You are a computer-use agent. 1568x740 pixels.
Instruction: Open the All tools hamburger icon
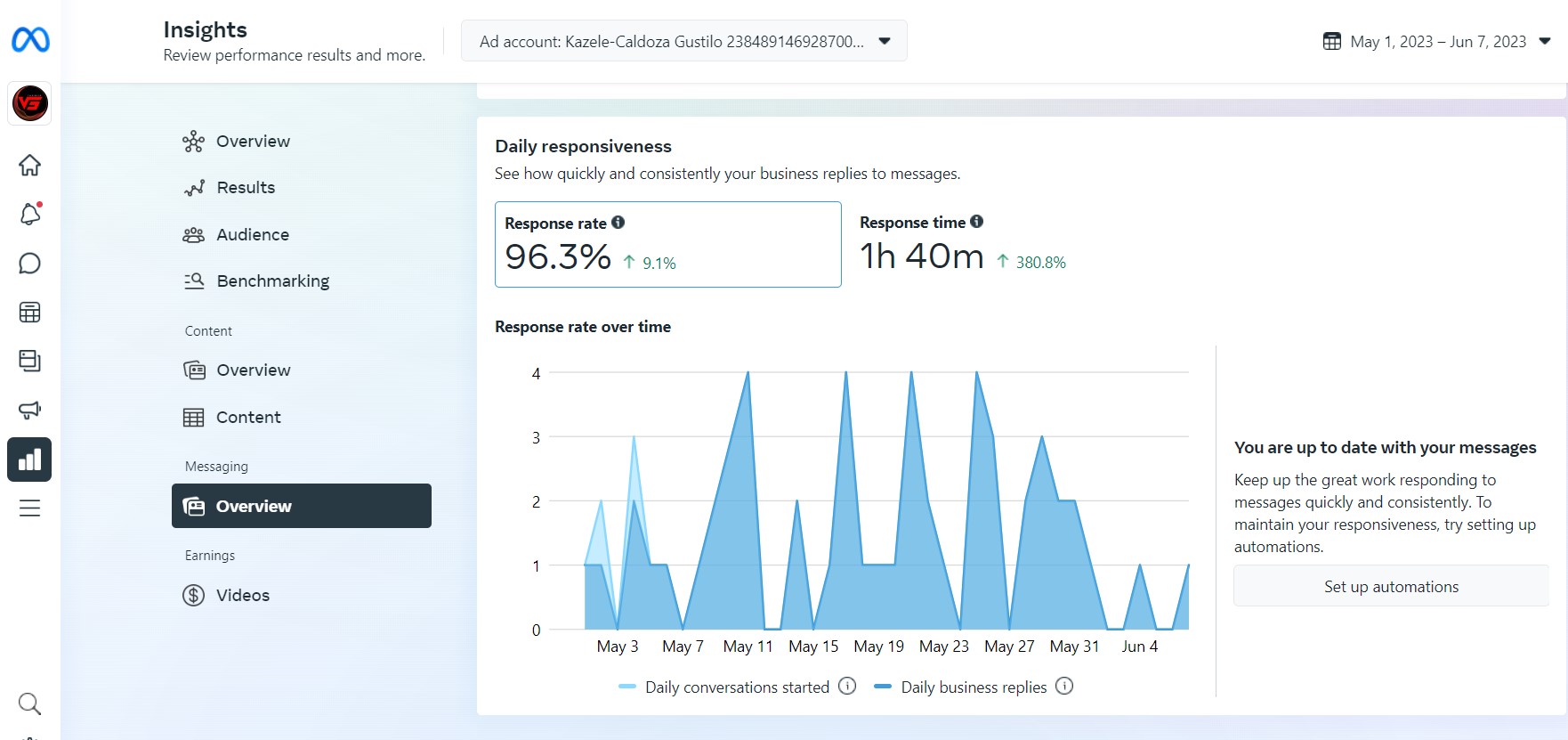tap(29, 508)
